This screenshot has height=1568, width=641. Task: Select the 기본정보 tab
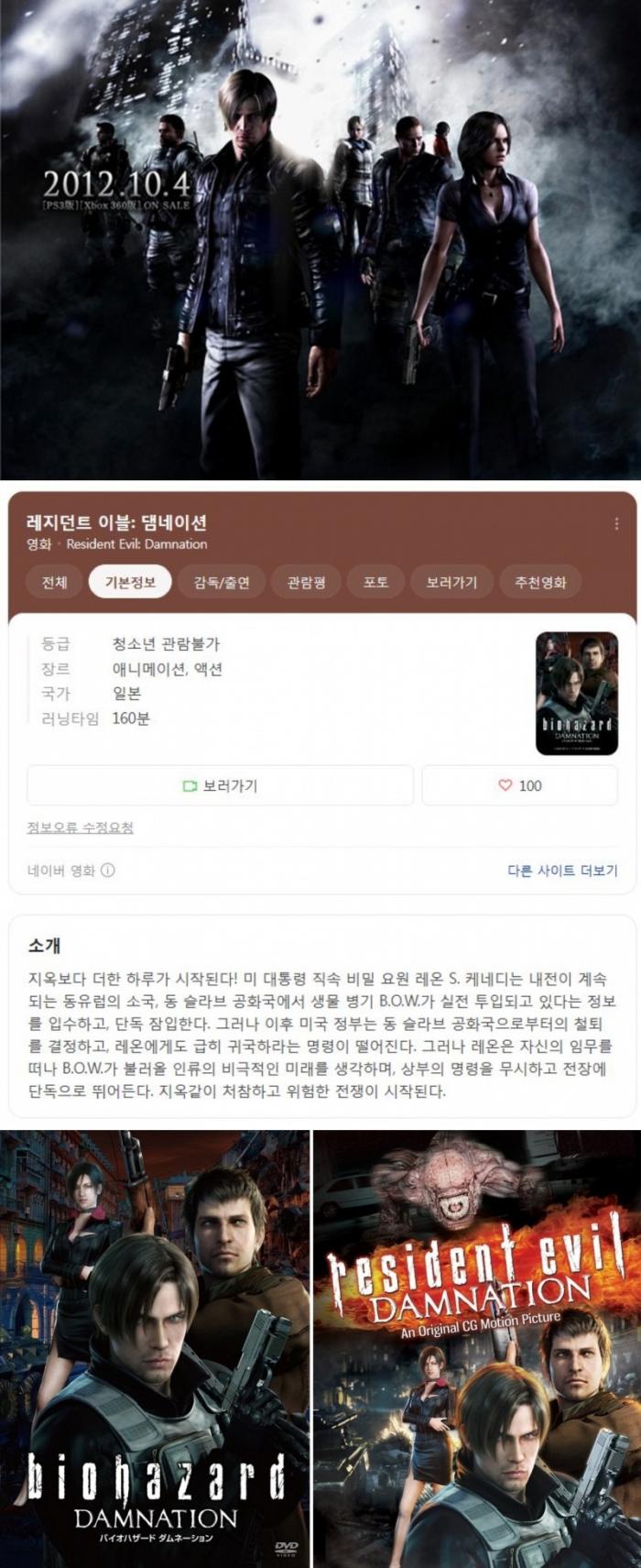point(130,582)
